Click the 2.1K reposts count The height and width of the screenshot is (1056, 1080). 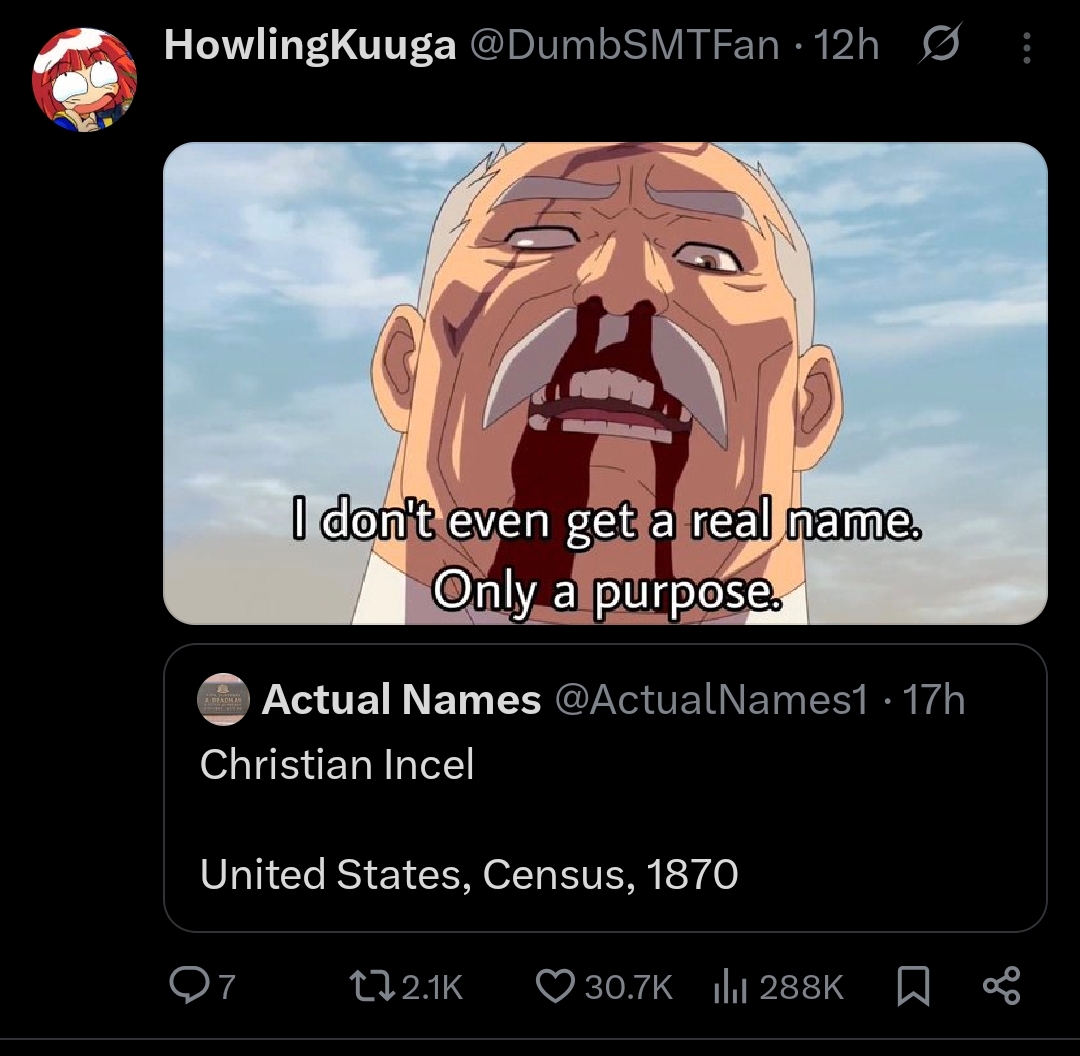pos(432,988)
